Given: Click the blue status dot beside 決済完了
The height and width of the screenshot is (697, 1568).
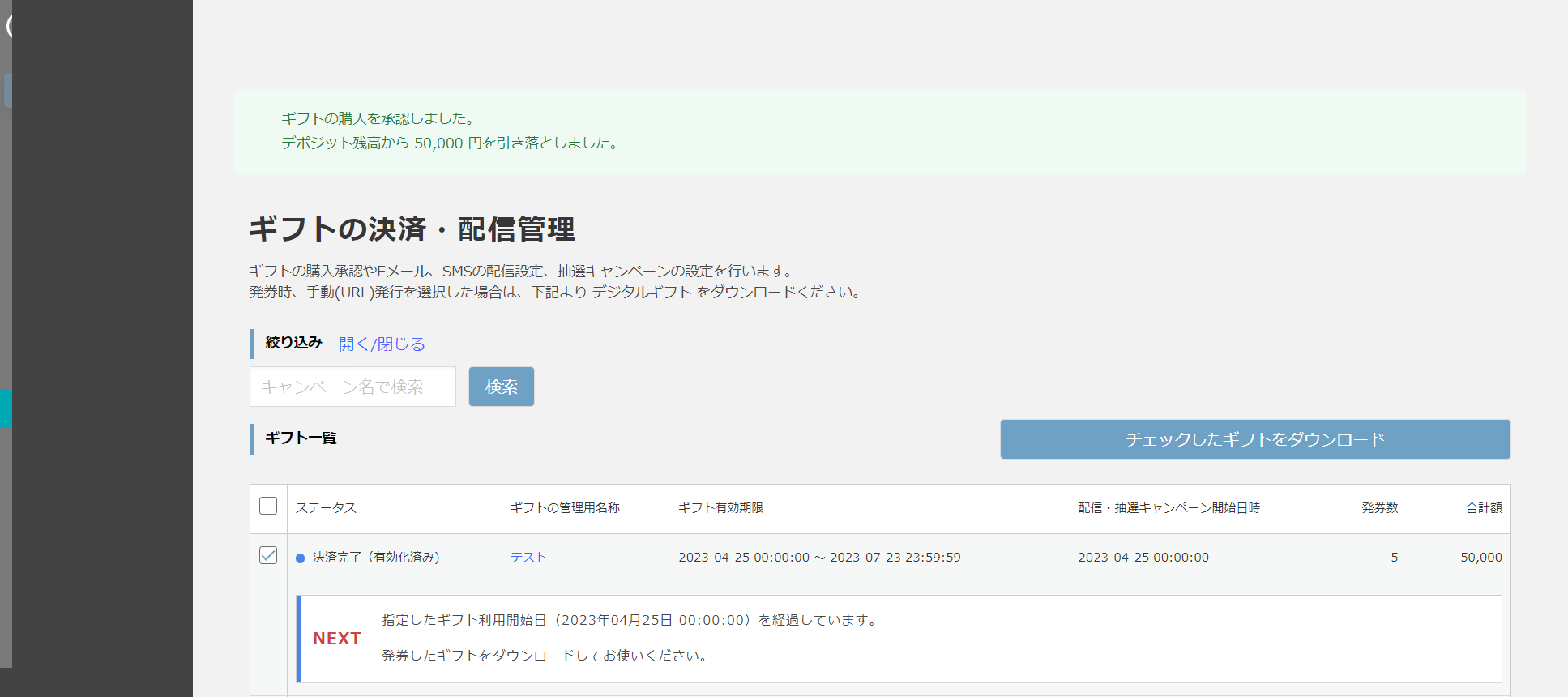Looking at the screenshot, I should 300,558.
